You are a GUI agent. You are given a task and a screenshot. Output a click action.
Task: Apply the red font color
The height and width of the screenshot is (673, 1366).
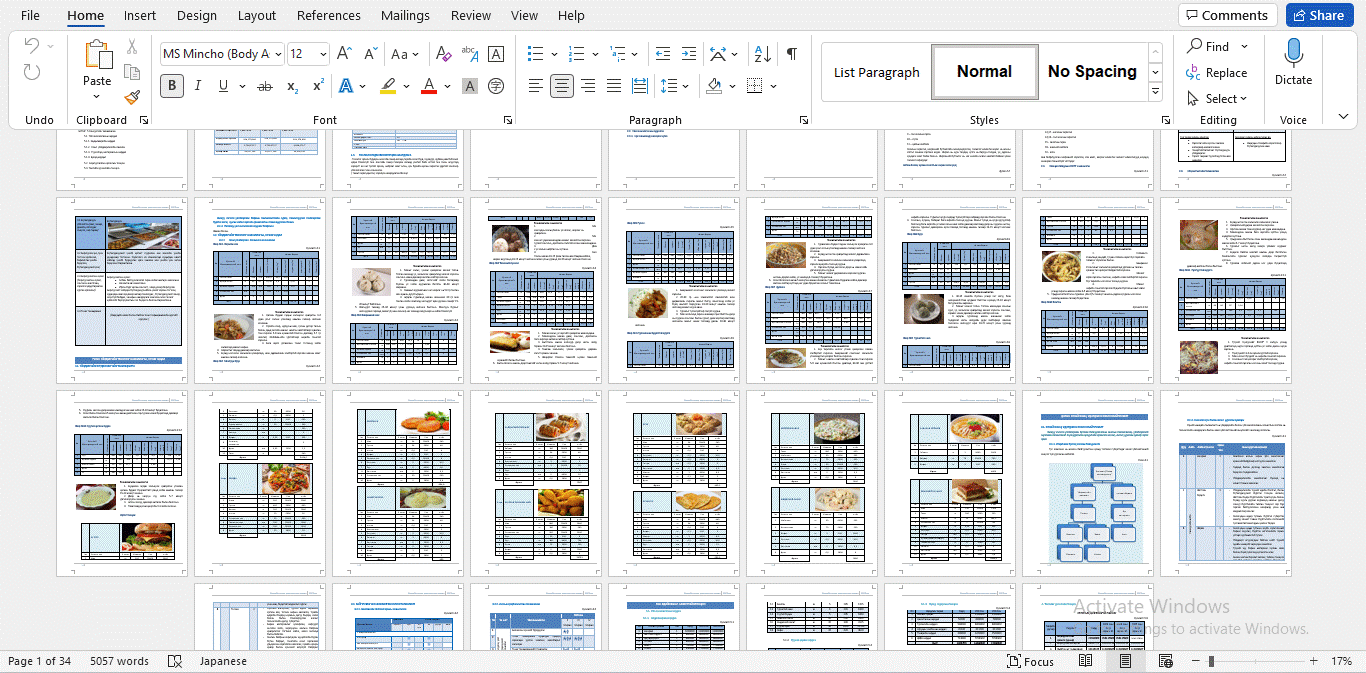click(429, 86)
